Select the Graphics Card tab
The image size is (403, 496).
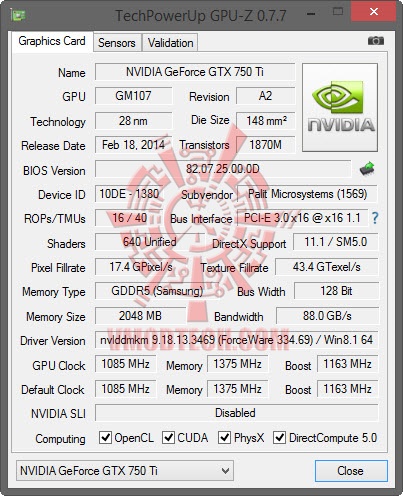(x=52, y=41)
